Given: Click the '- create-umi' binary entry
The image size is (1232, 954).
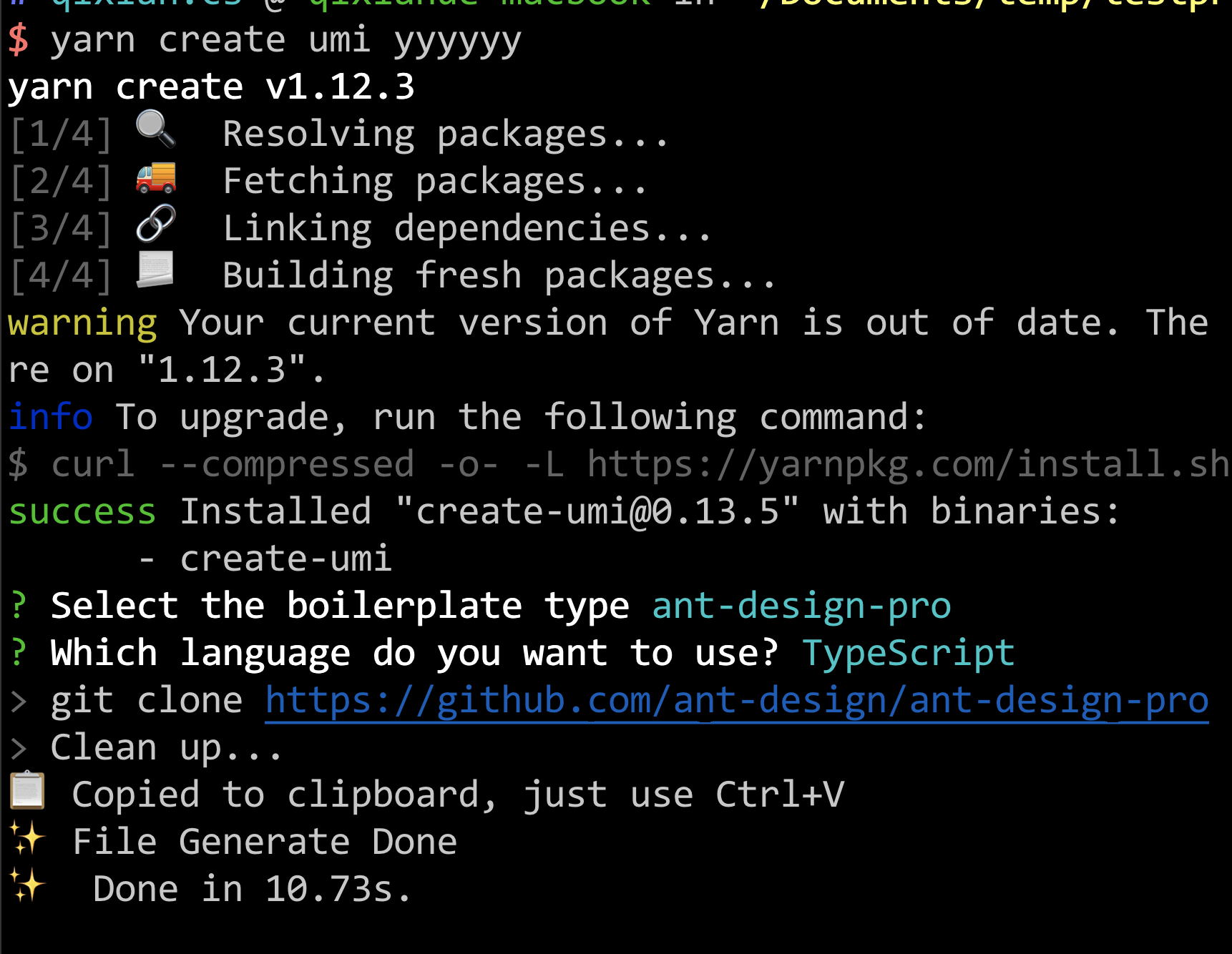Looking at the screenshot, I should (x=265, y=559).
